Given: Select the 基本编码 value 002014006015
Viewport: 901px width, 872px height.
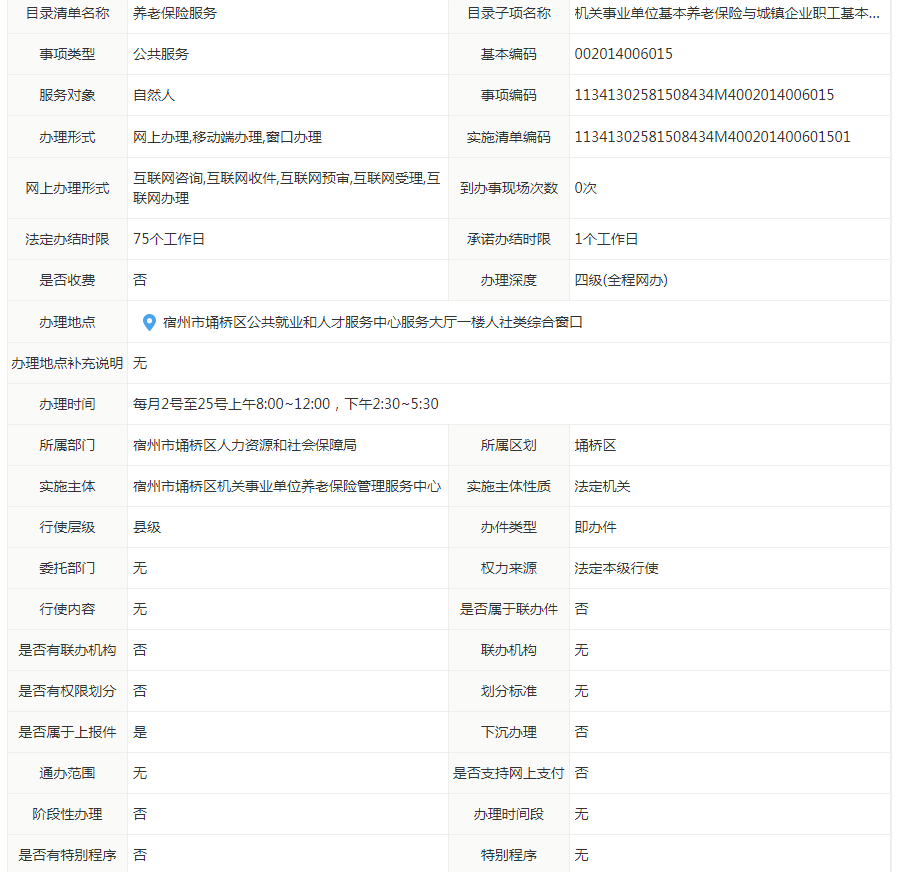Looking at the screenshot, I should tap(623, 54).
